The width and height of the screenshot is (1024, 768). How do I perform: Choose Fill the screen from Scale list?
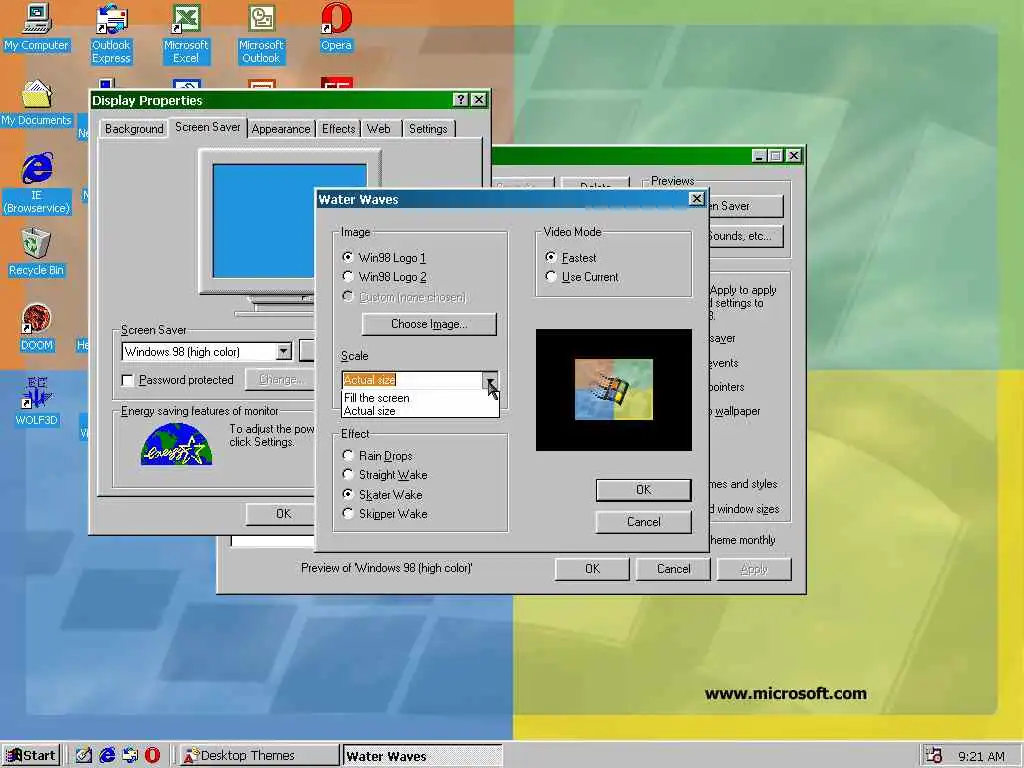pos(420,398)
